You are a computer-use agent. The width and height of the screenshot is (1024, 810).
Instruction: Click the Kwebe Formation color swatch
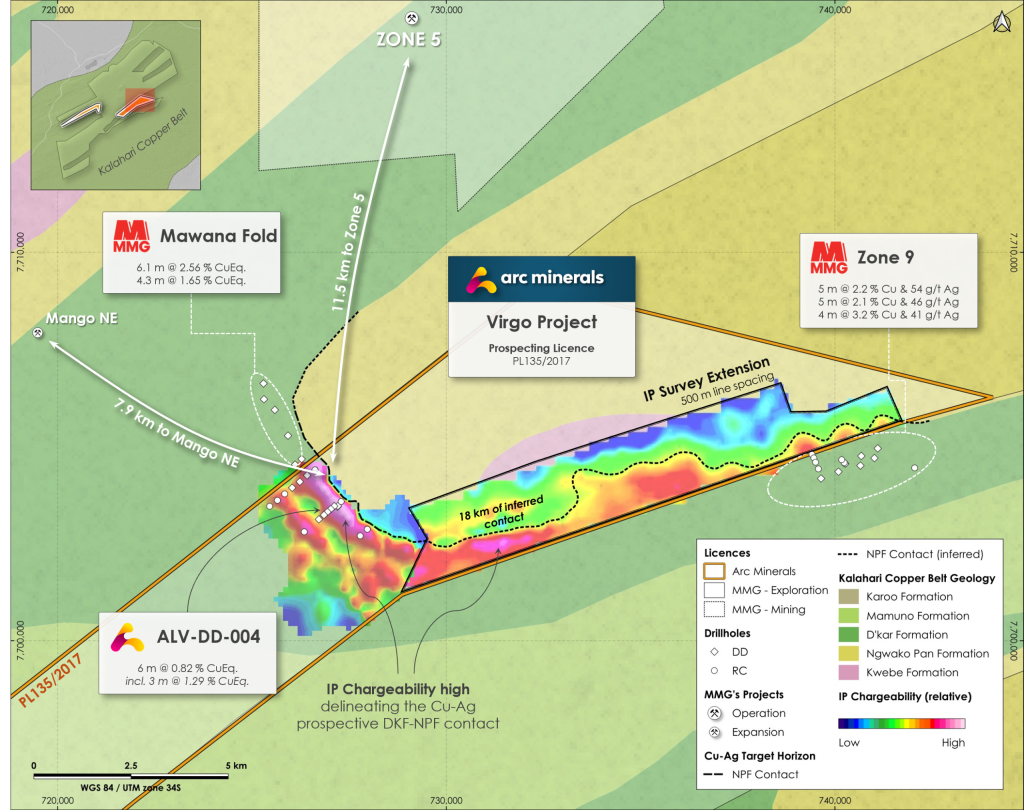[848, 672]
